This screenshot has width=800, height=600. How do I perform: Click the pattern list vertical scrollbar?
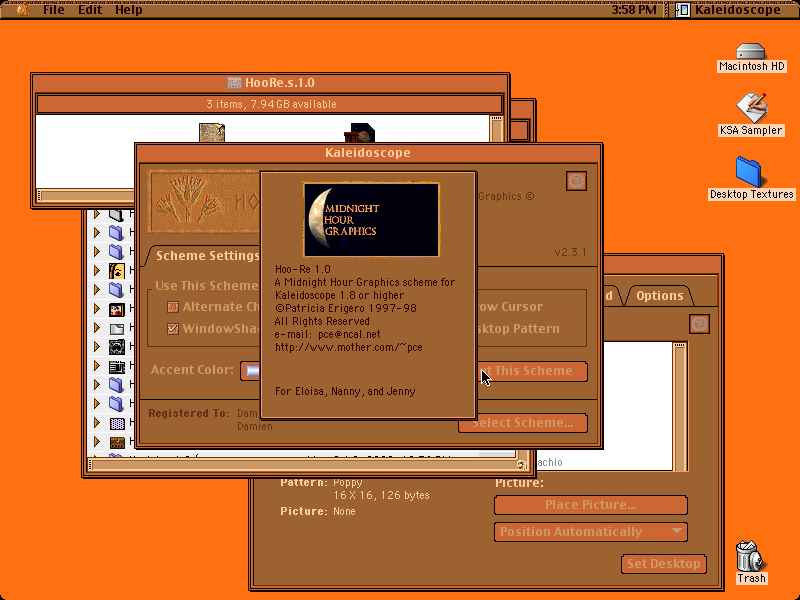click(x=680, y=406)
